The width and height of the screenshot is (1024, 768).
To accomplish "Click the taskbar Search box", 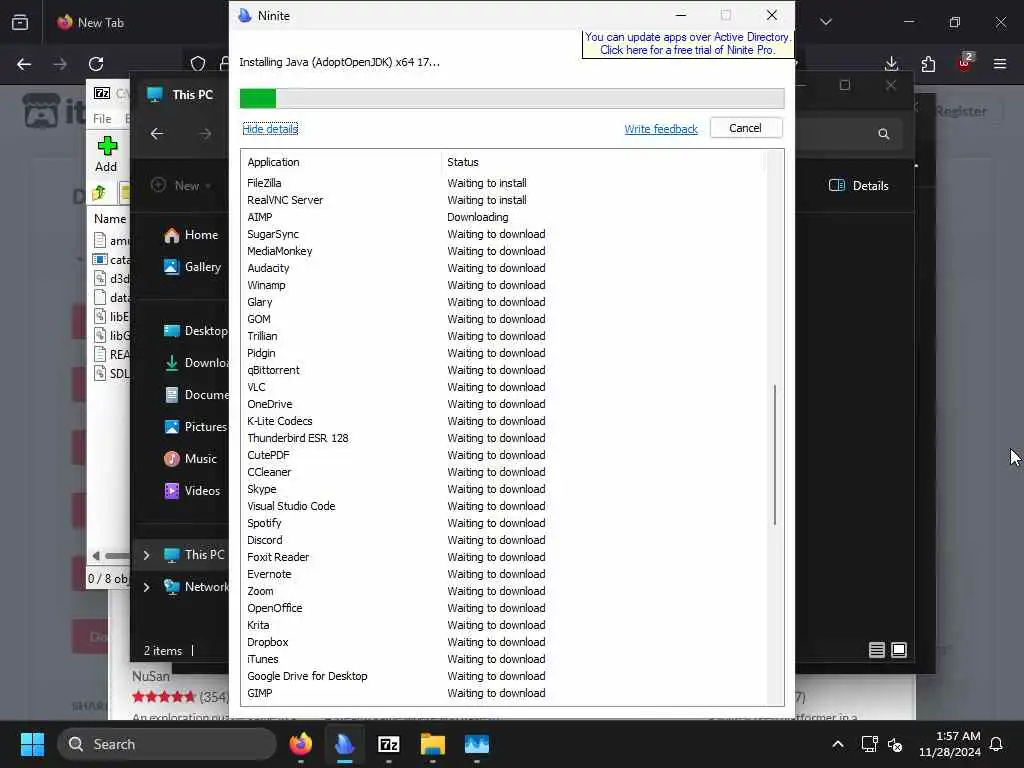I will tap(167, 744).
